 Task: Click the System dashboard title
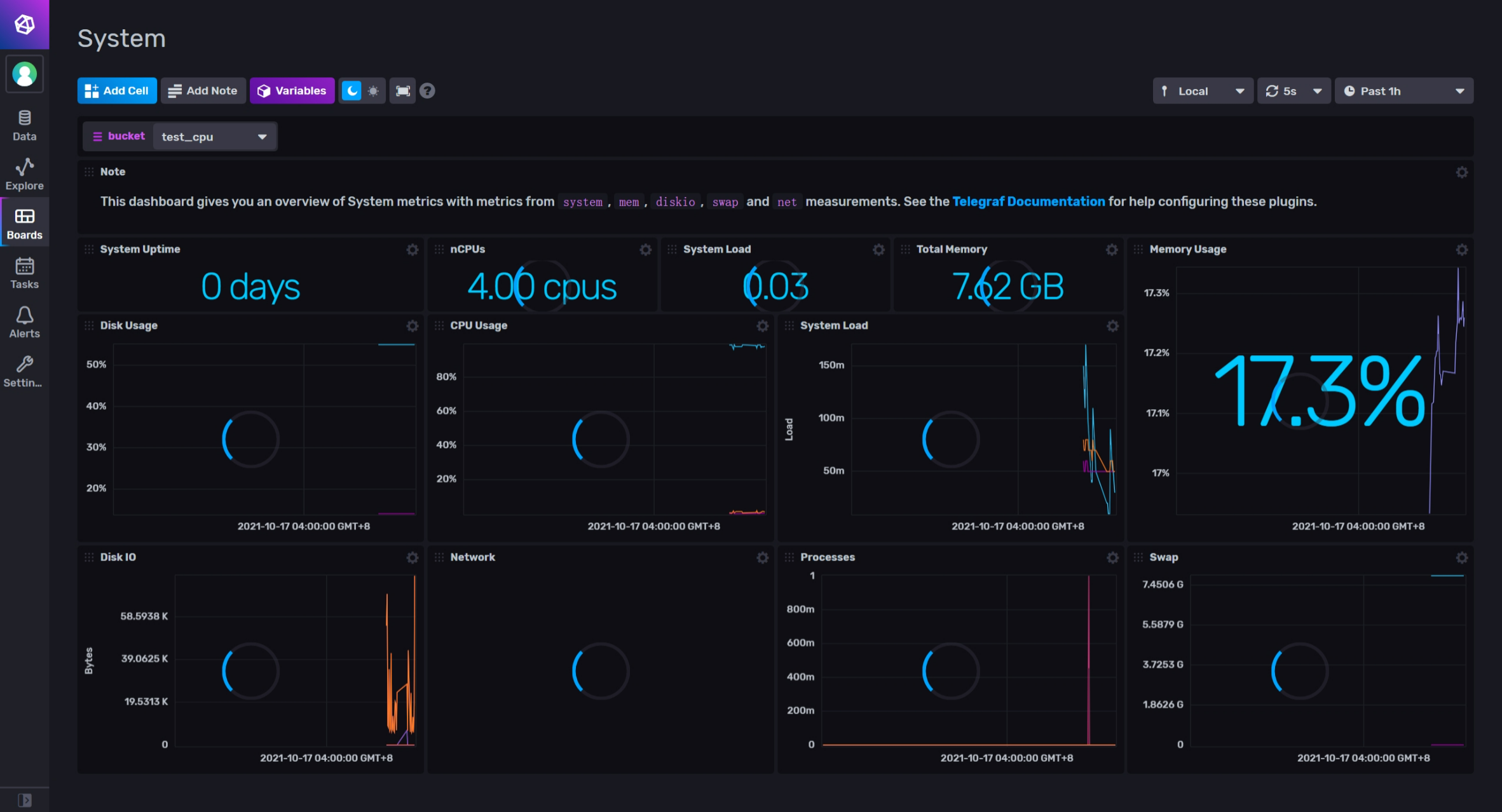pos(121,39)
